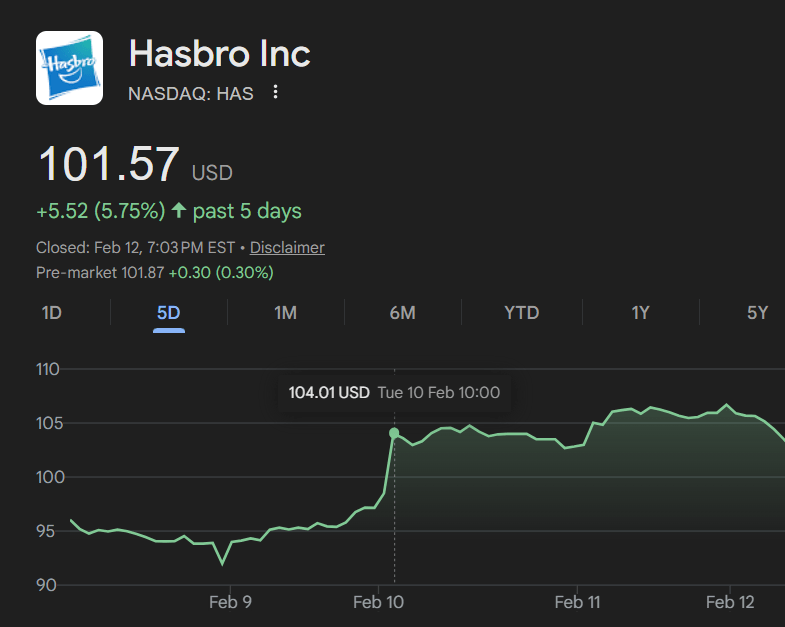Click the highlighted green chart data point
The height and width of the screenshot is (627, 785).
click(x=394, y=433)
